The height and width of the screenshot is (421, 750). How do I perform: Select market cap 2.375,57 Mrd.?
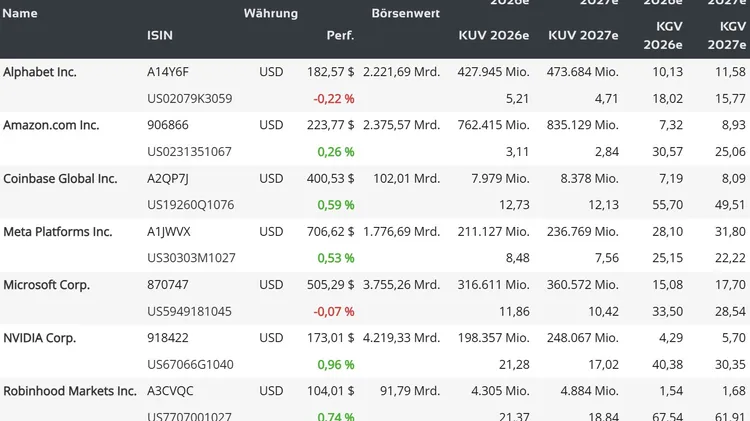401,125
